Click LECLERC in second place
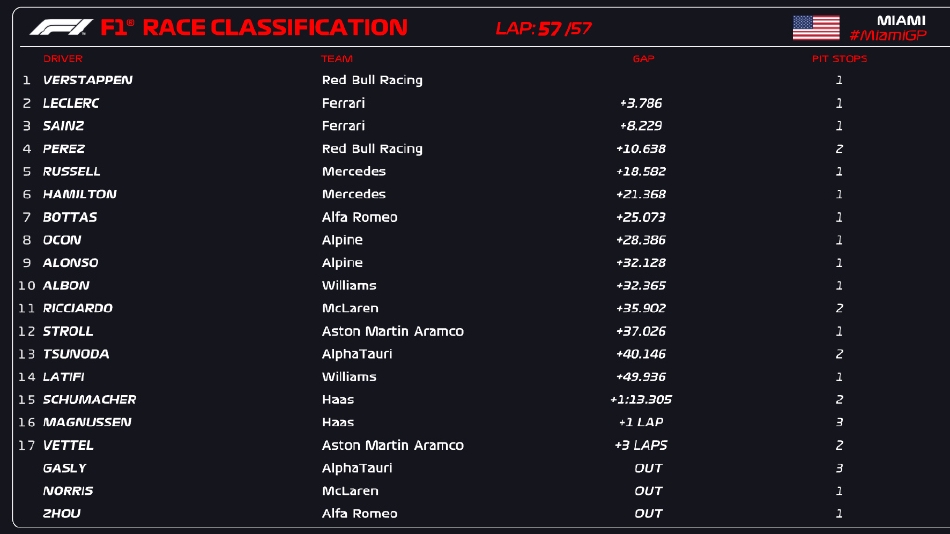Screen dimensions: 950x534 [71, 103]
